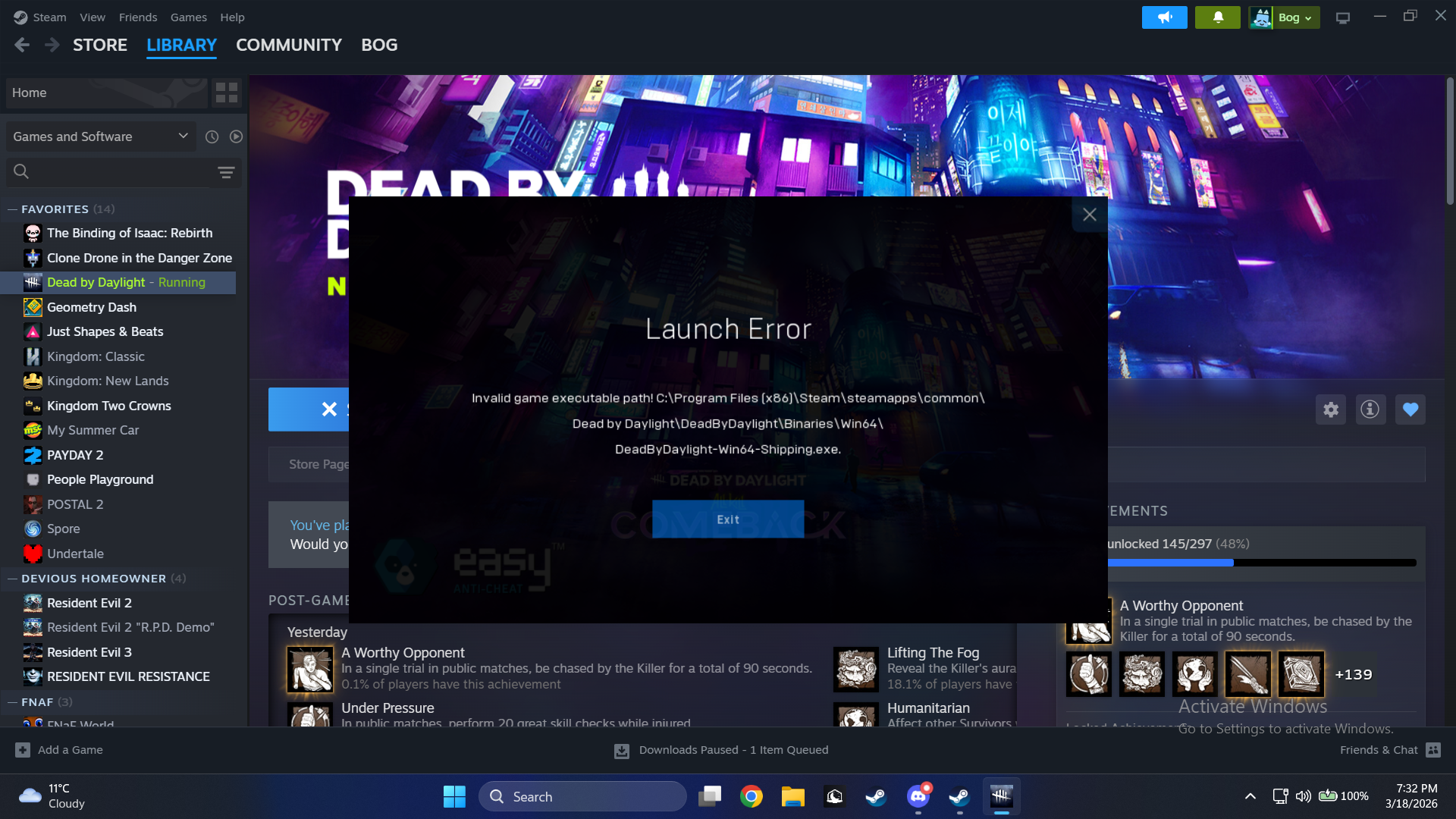Click the library page vertical scrollbar
The width and height of the screenshot is (1456, 819).
pos(1450,140)
